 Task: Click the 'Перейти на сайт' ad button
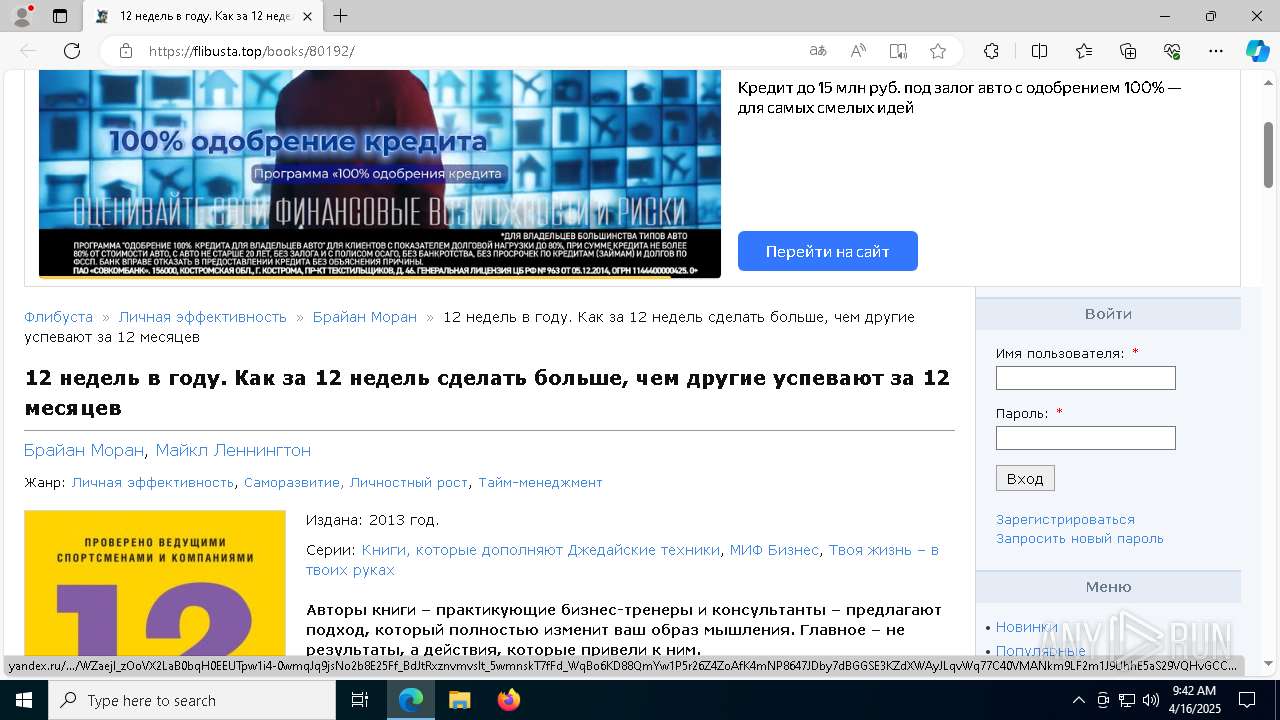coord(828,251)
